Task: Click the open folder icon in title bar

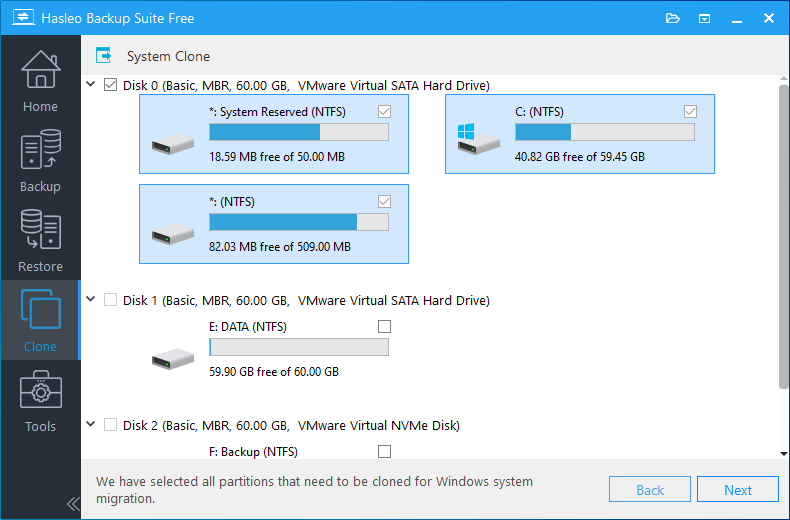Action: (673, 19)
